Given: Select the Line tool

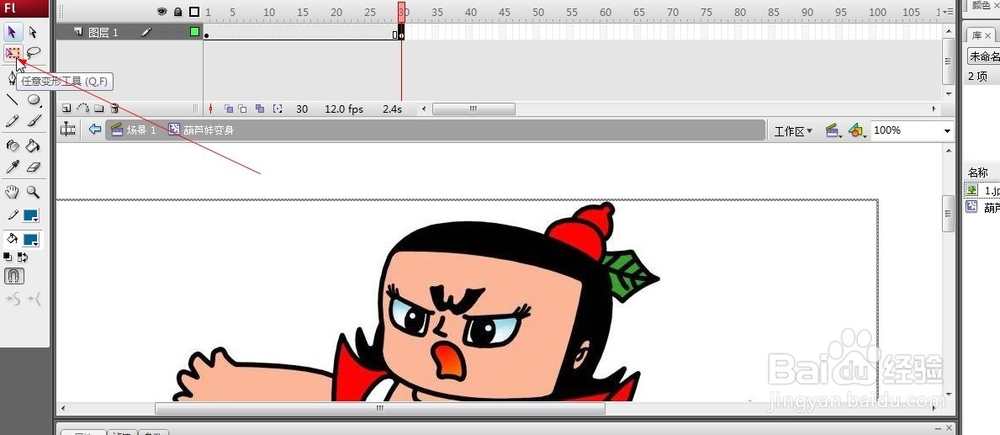Looking at the screenshot, I should 12,100.
